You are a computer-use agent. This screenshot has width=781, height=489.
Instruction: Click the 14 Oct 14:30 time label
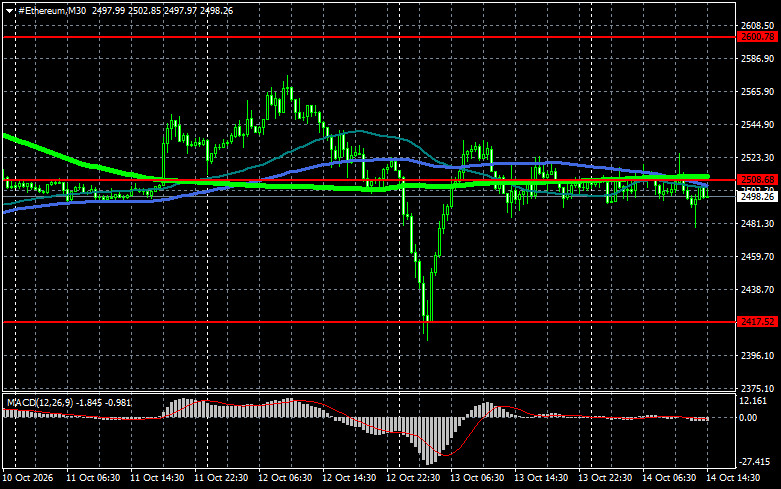733,478
